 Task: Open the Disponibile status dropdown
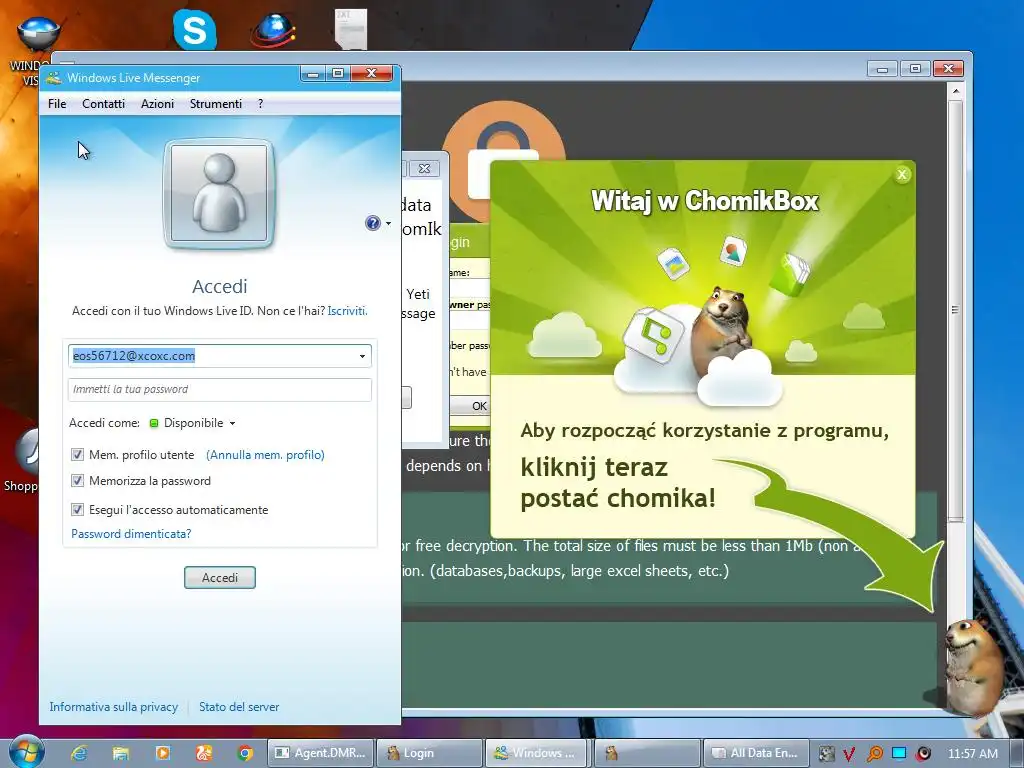199,423
